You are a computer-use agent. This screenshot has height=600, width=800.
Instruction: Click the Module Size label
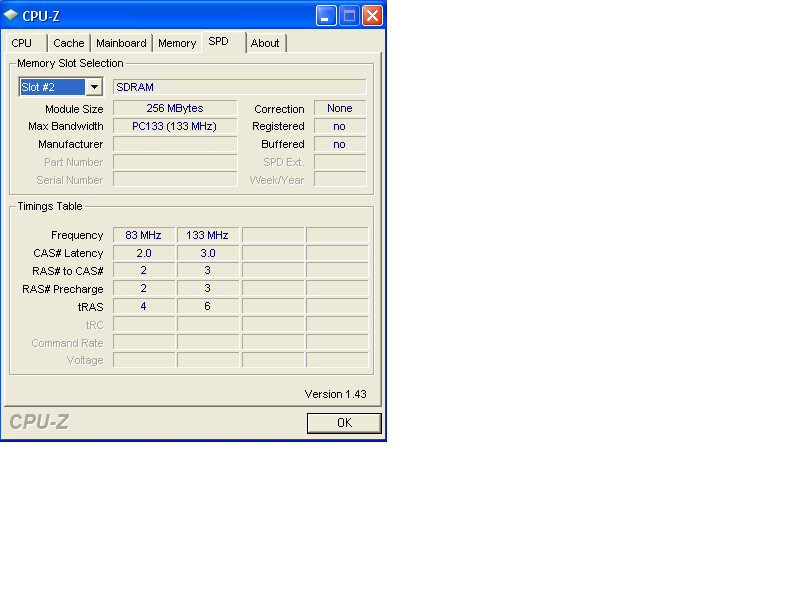coord(74,109)
